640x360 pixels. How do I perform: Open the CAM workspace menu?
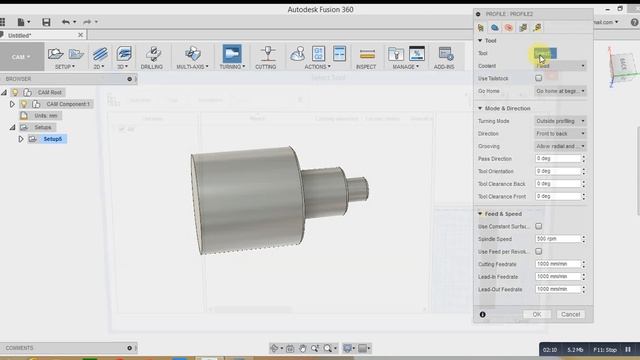(21, 57)
